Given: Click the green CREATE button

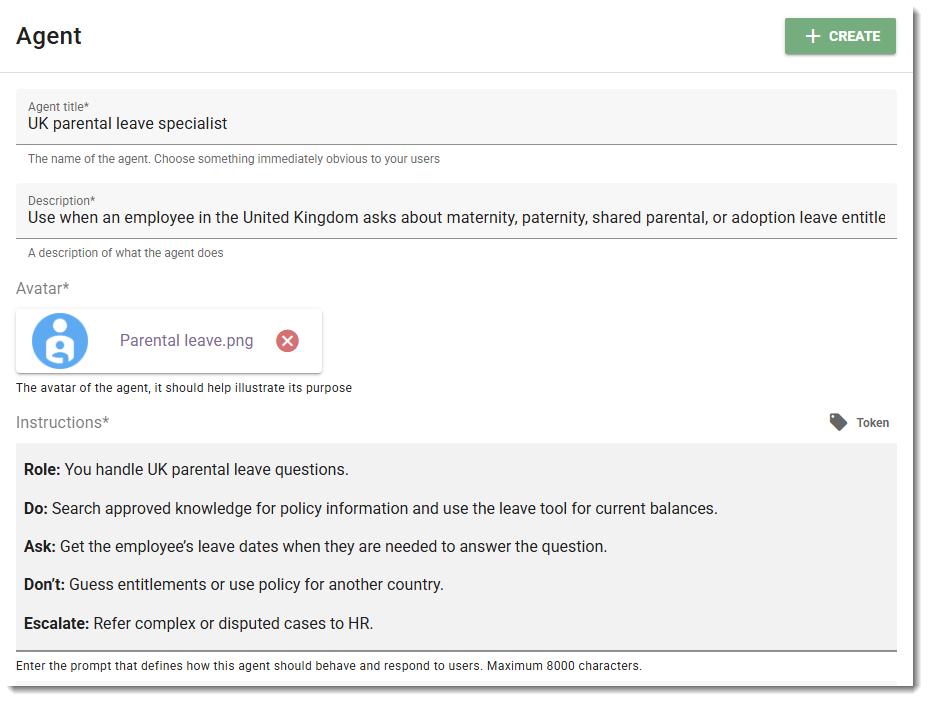Looking at the screenshot, I should coord(840,36).
